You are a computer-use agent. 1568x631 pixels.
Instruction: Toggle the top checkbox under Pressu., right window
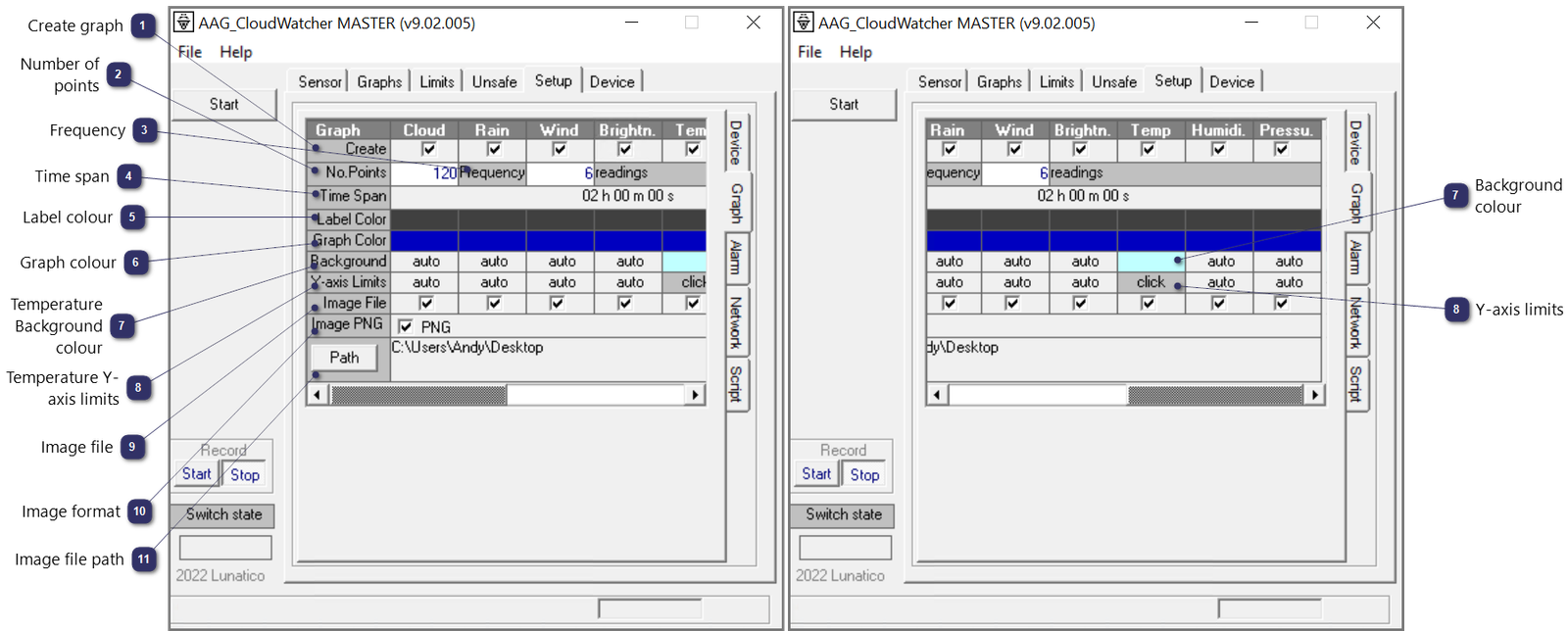(x=1281, y=149)
